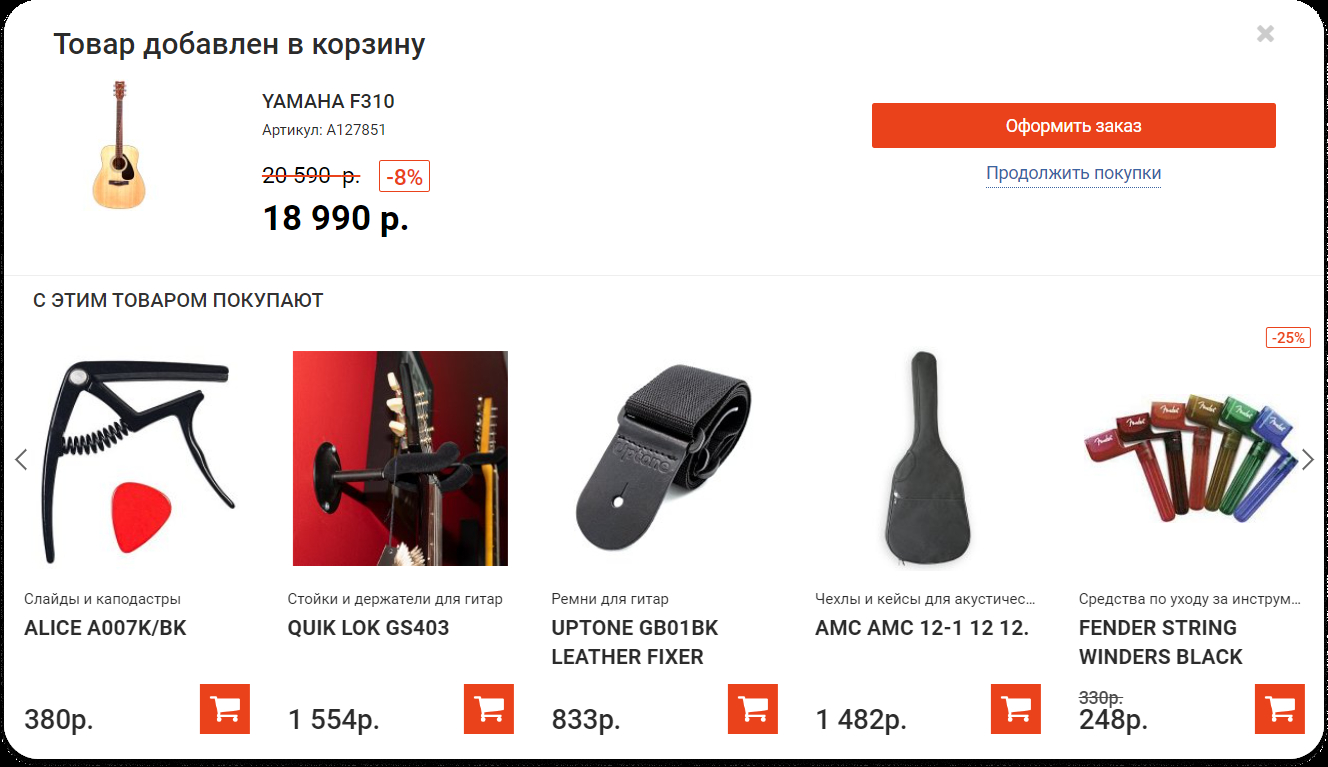Open category Ремни для гитар
This screenshot has height=767, width=1328.
[x=610, y=599]
